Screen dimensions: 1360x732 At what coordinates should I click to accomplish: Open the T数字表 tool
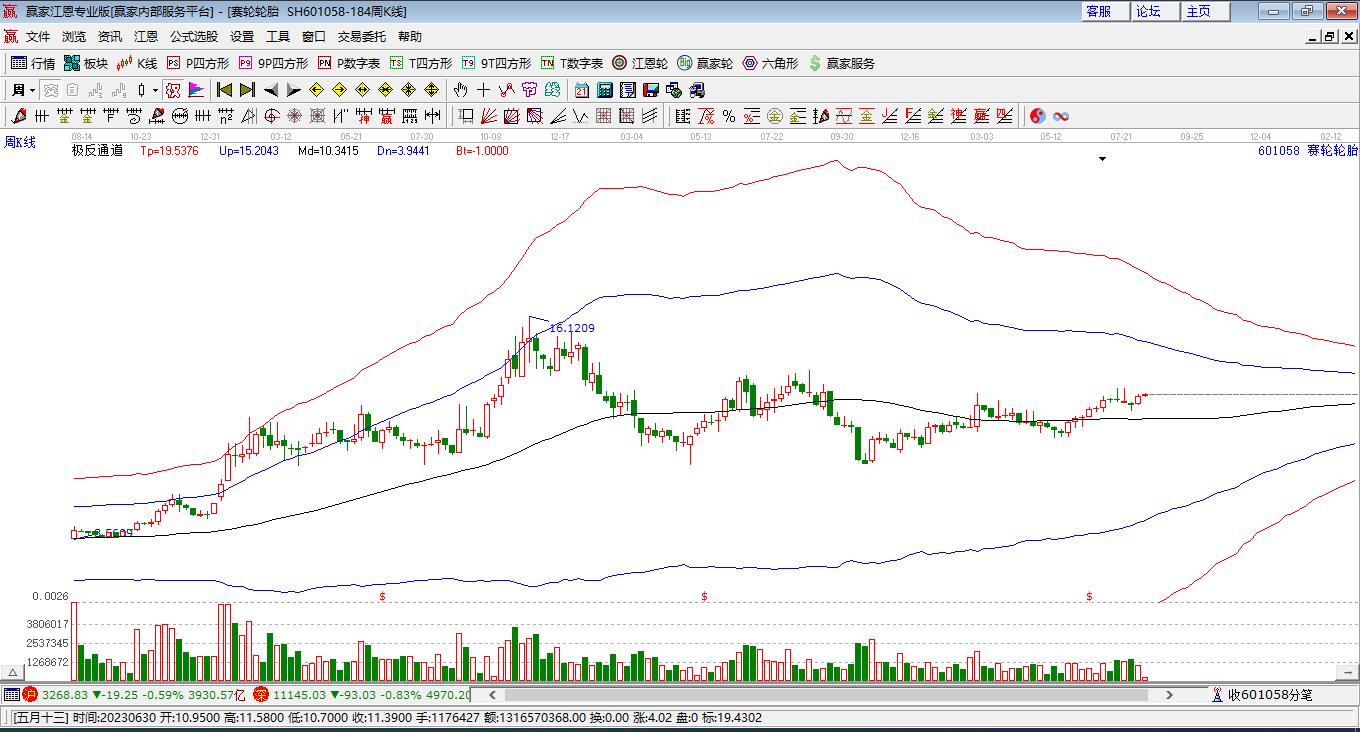pyautogui.click(x=572, y=63)
